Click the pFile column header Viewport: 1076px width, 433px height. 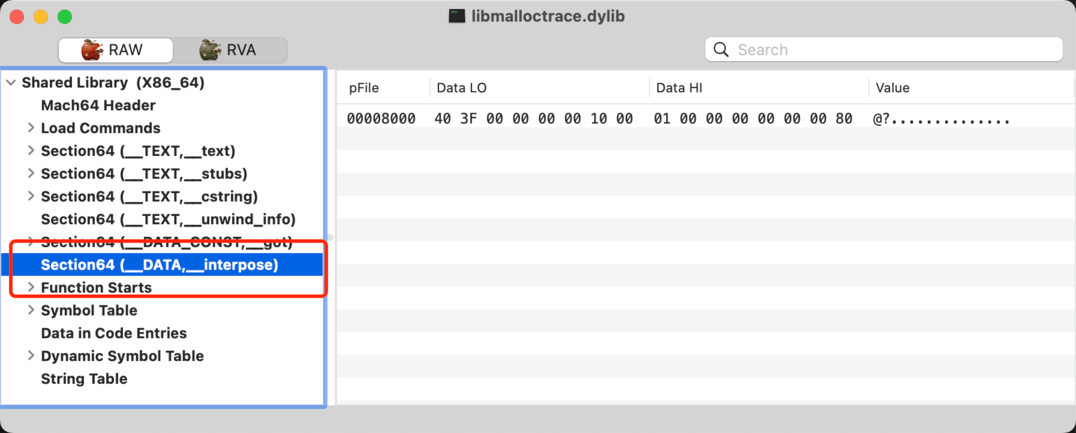[364, 88]
